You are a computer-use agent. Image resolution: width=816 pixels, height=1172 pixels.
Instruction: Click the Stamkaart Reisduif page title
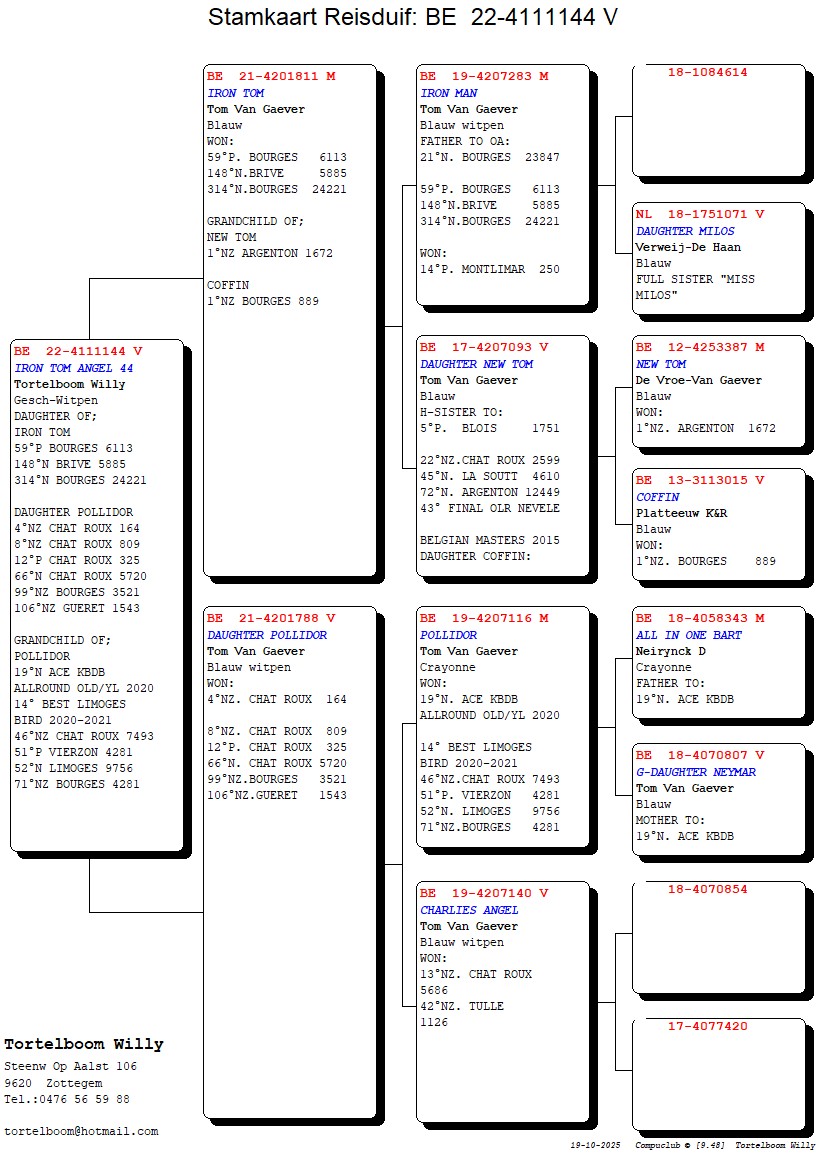pos(412,18)
